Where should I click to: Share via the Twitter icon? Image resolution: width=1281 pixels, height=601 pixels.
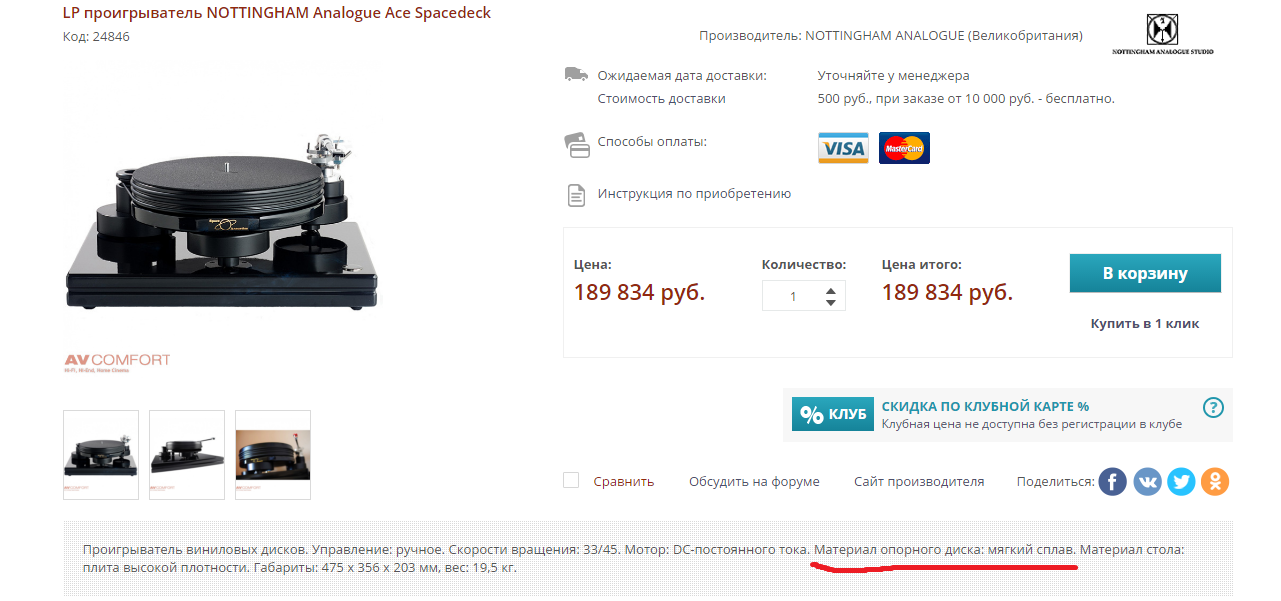point(1181,481)
